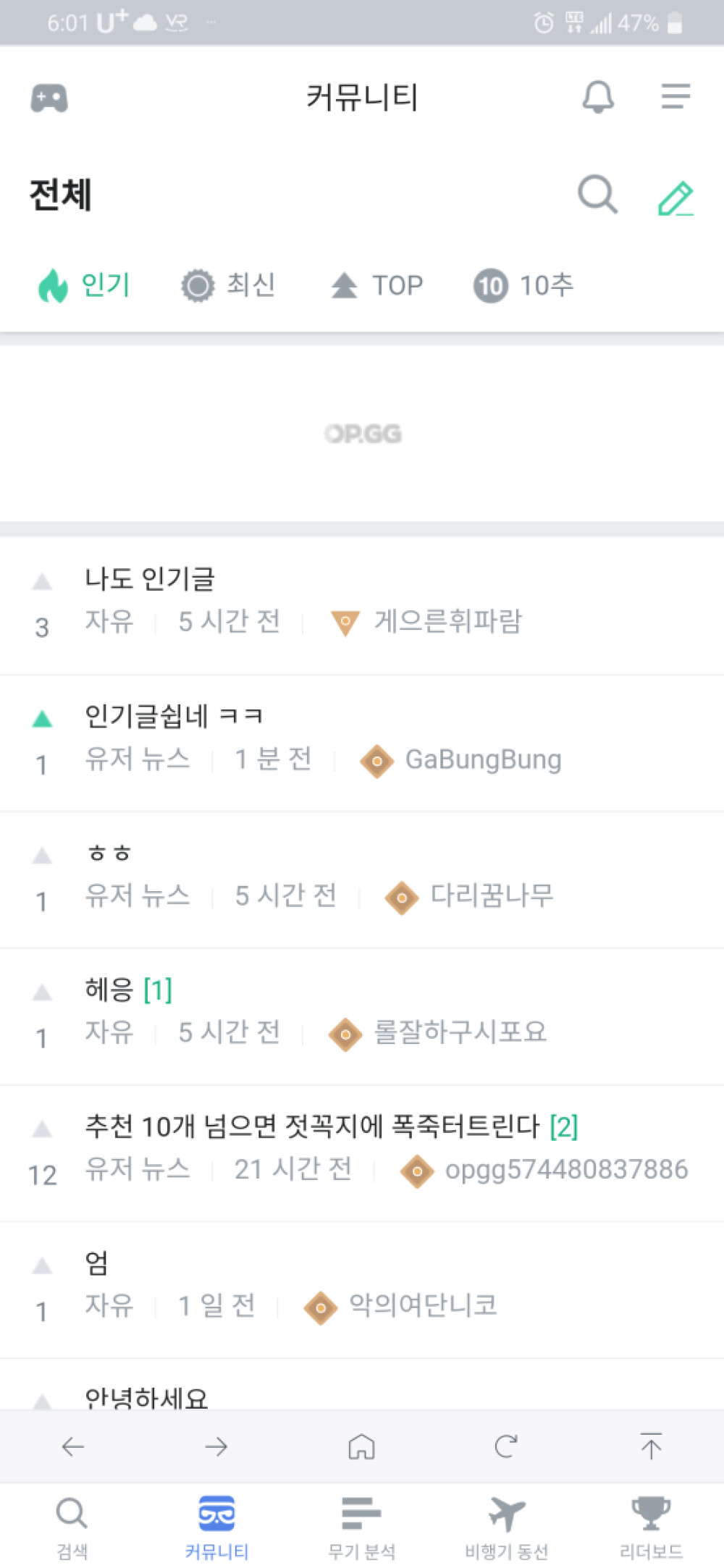Toggle the green upvote on '인기글쉽네 ㅋㅋ'

click(x=42, y=719)
